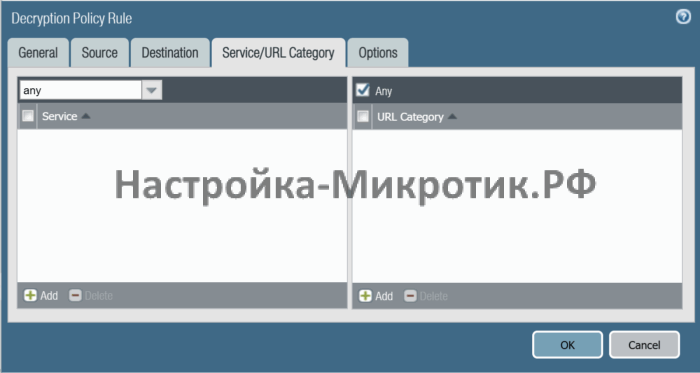Click the URL Category column header label

tap(410, 117)
